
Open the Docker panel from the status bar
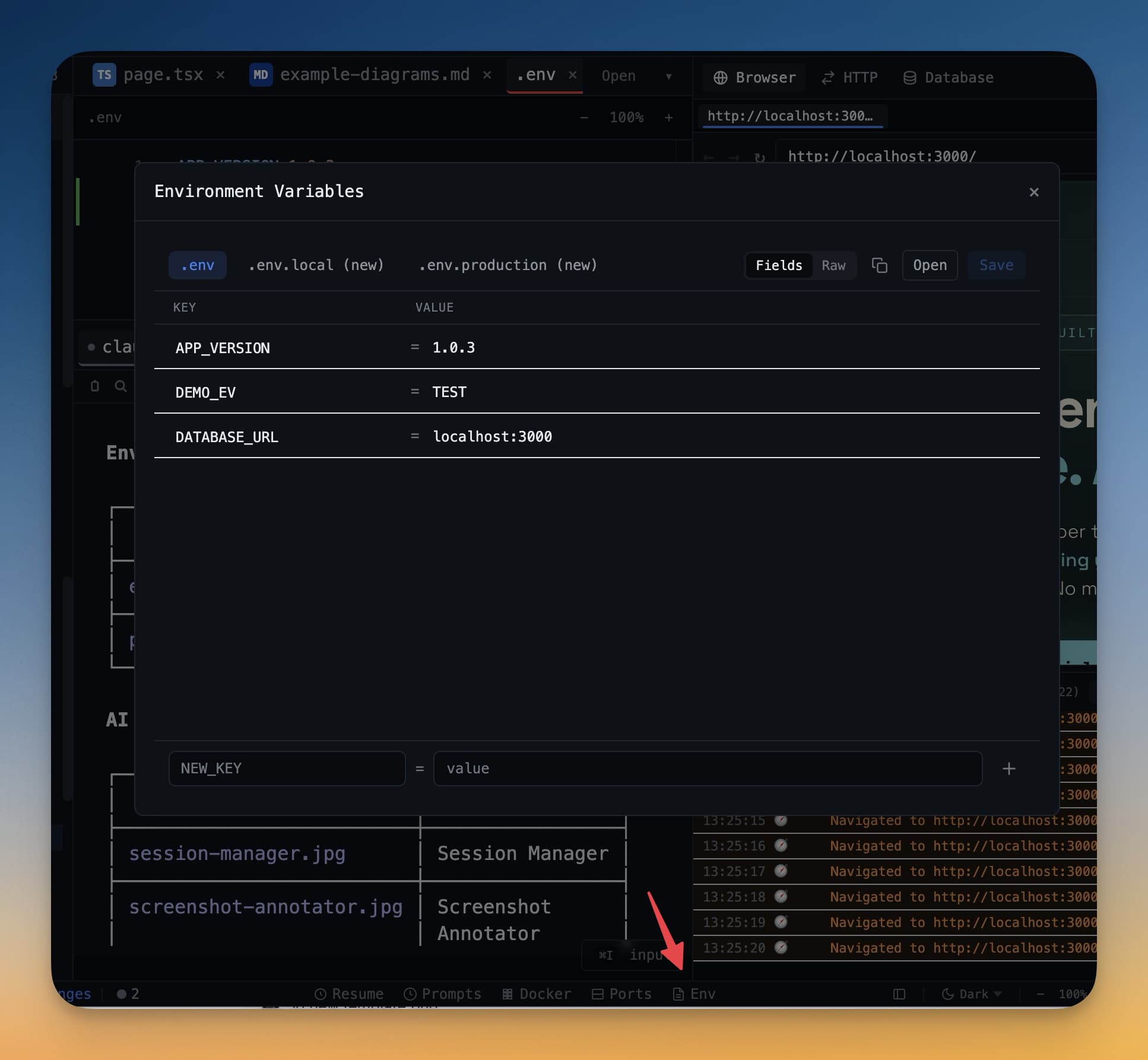pyautogui.click(x=536, y=994)
